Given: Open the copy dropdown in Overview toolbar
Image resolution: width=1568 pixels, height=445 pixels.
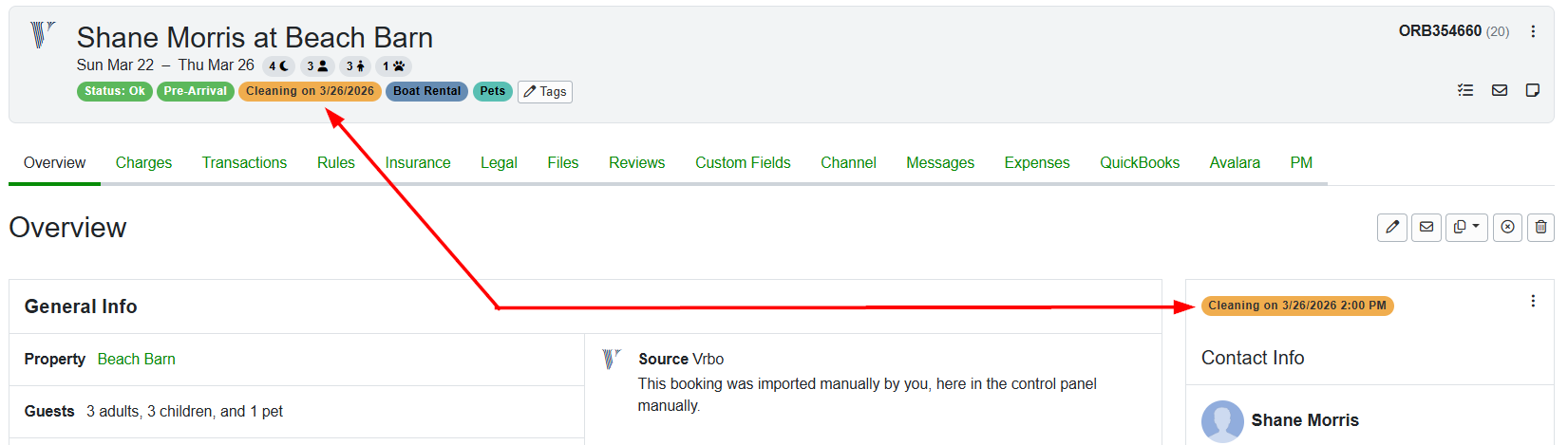Looking at the screenshot, I should pyautogui.click(x=1465, y=227).
